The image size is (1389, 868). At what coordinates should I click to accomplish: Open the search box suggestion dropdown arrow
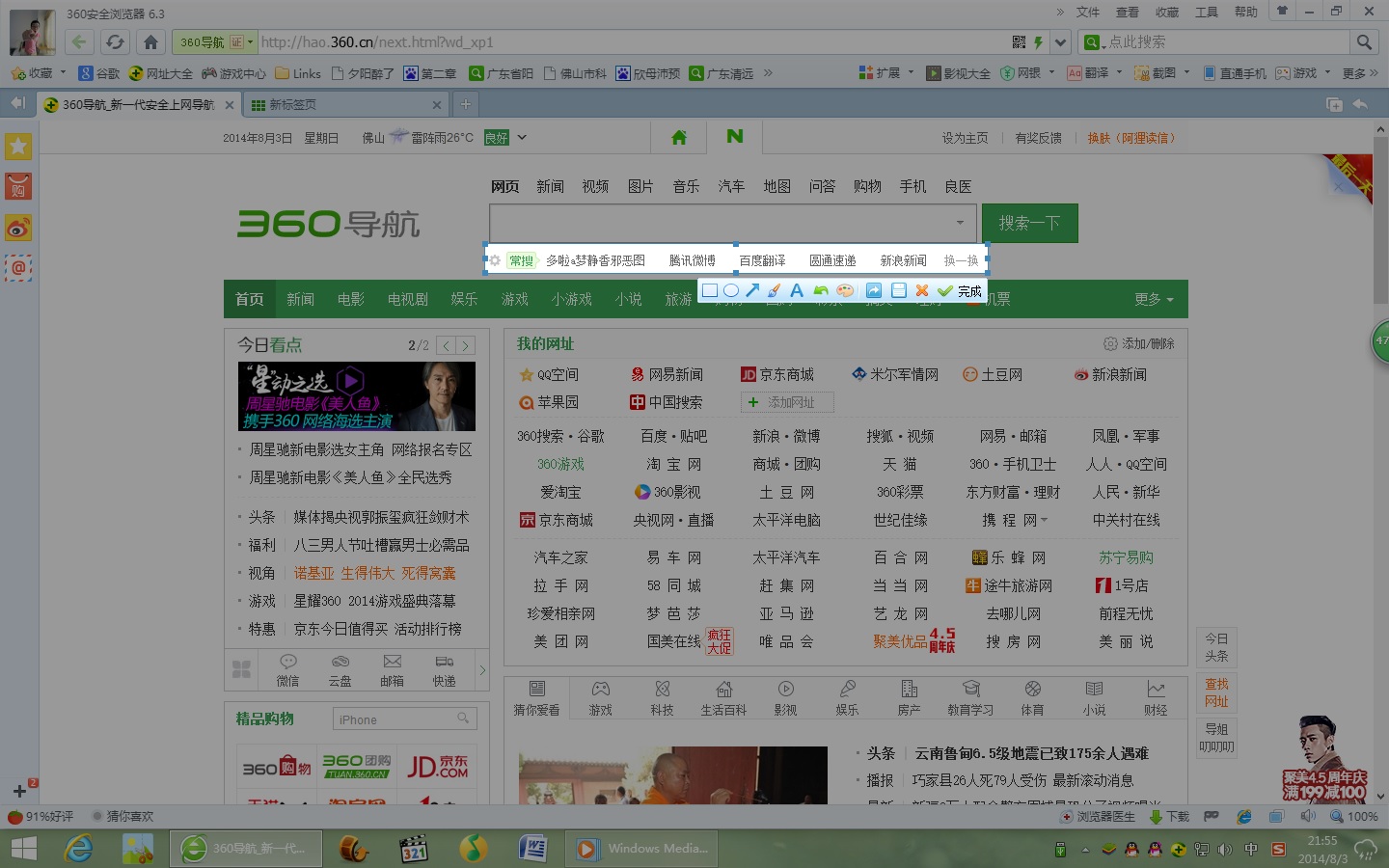(960, 223)
